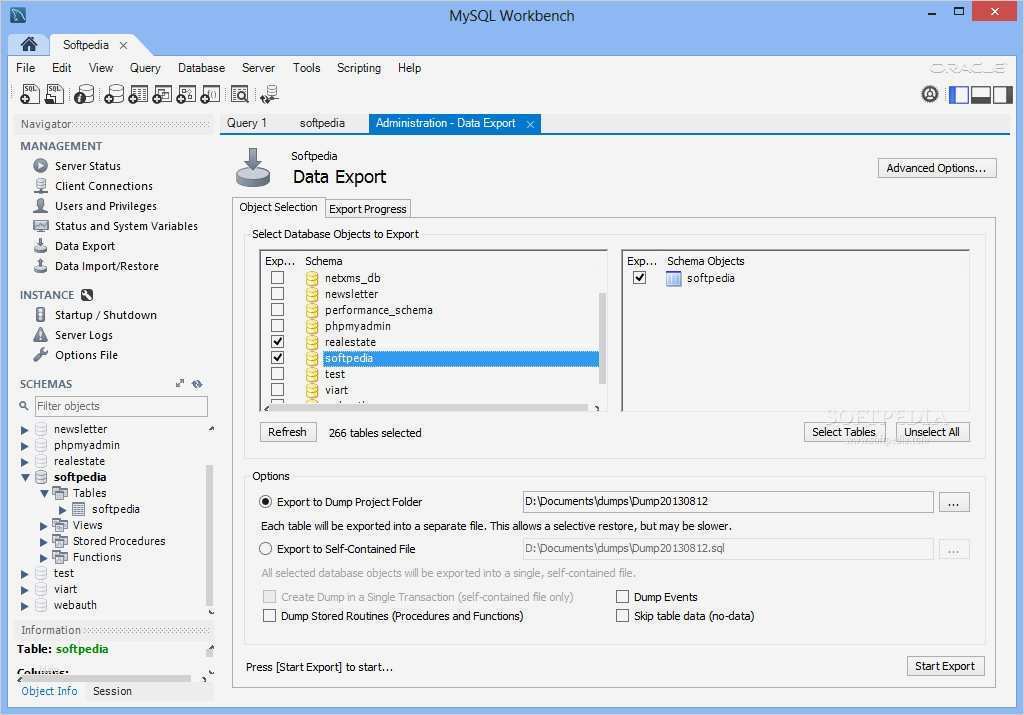The width and height of the screenshot is (1024, 715).
Task: Check the newsletter export checkbox
Action: pyautogui.click(x=278, y=294)
